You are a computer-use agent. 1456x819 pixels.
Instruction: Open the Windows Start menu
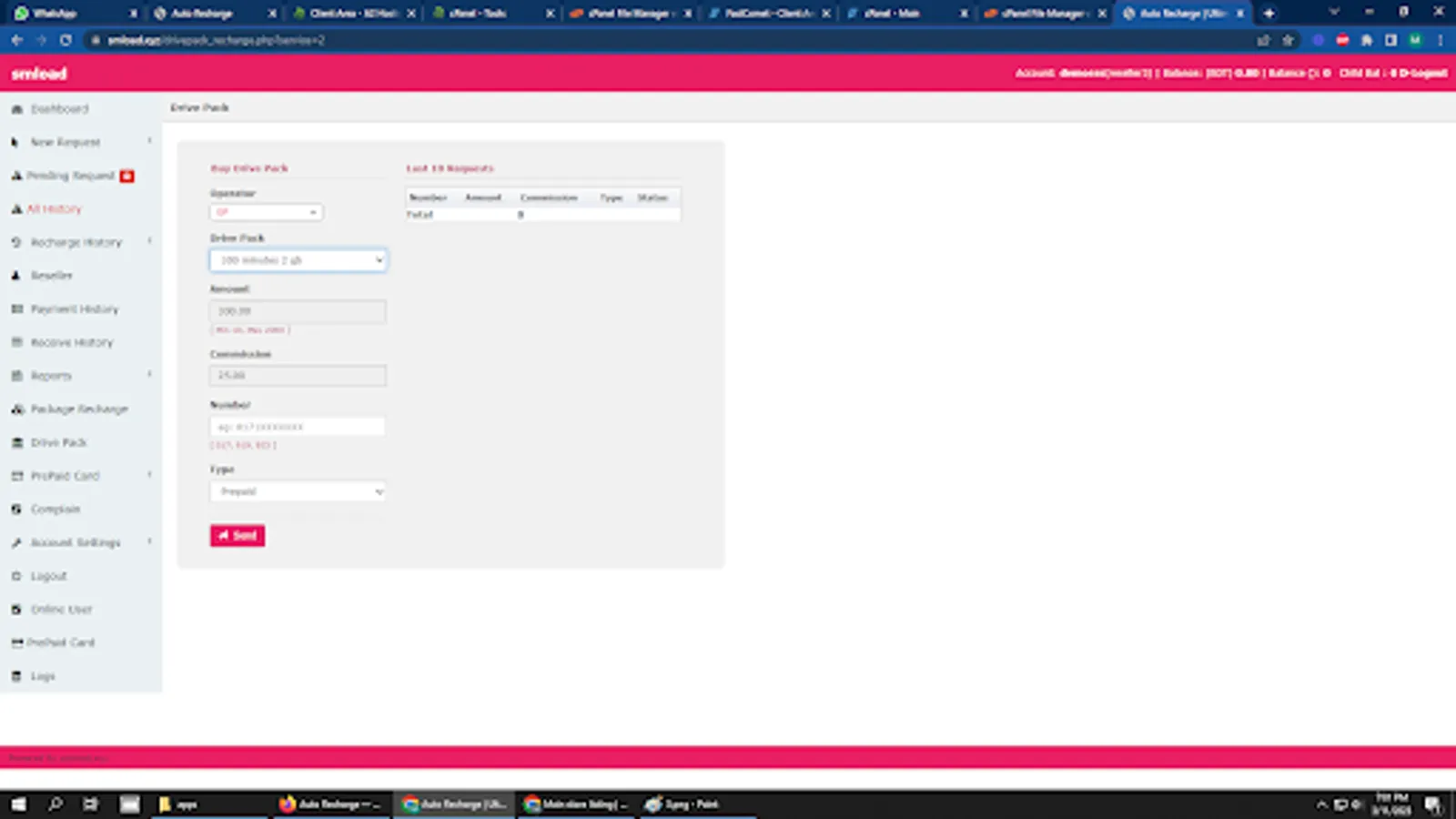coord(17,804)
